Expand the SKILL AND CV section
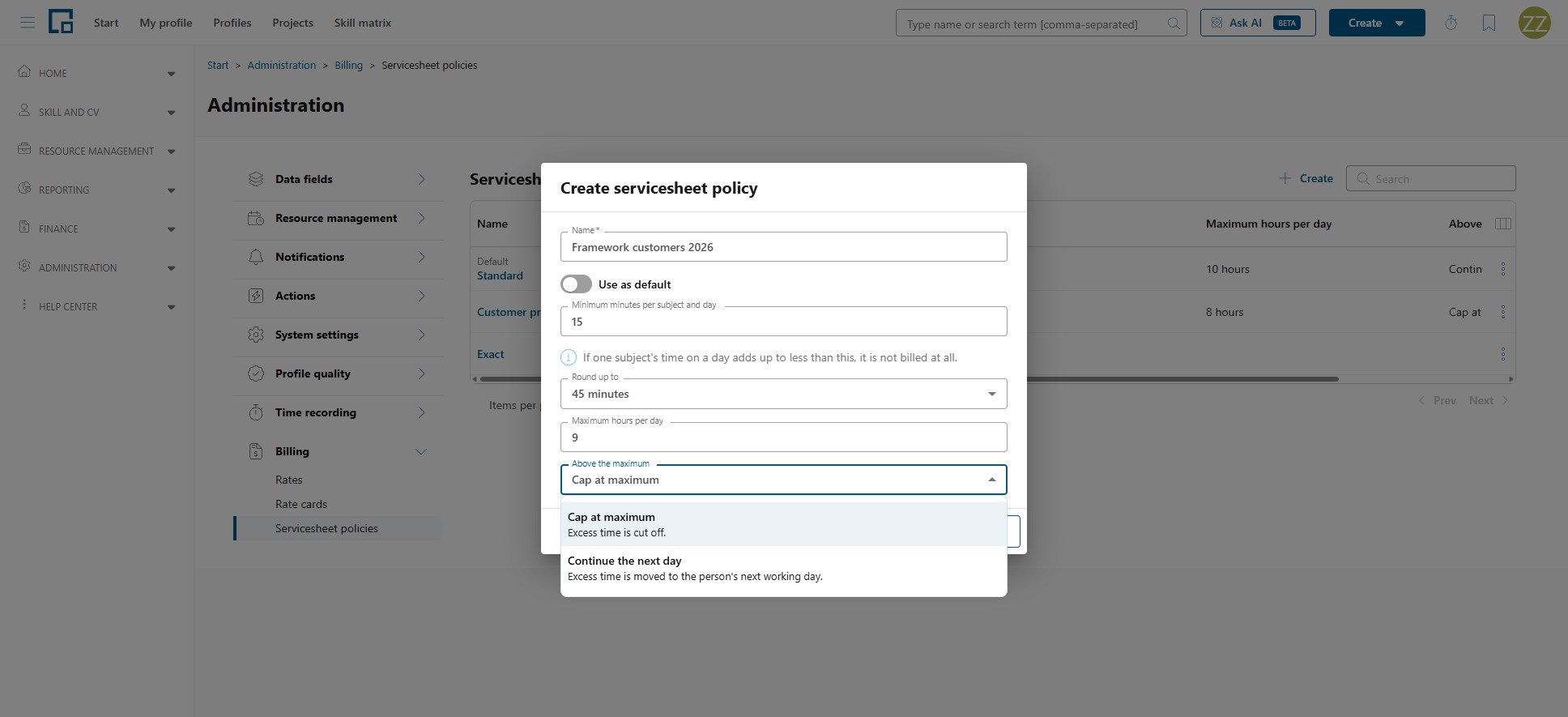This screenshot has width=1568, height=717. point(171,113)
